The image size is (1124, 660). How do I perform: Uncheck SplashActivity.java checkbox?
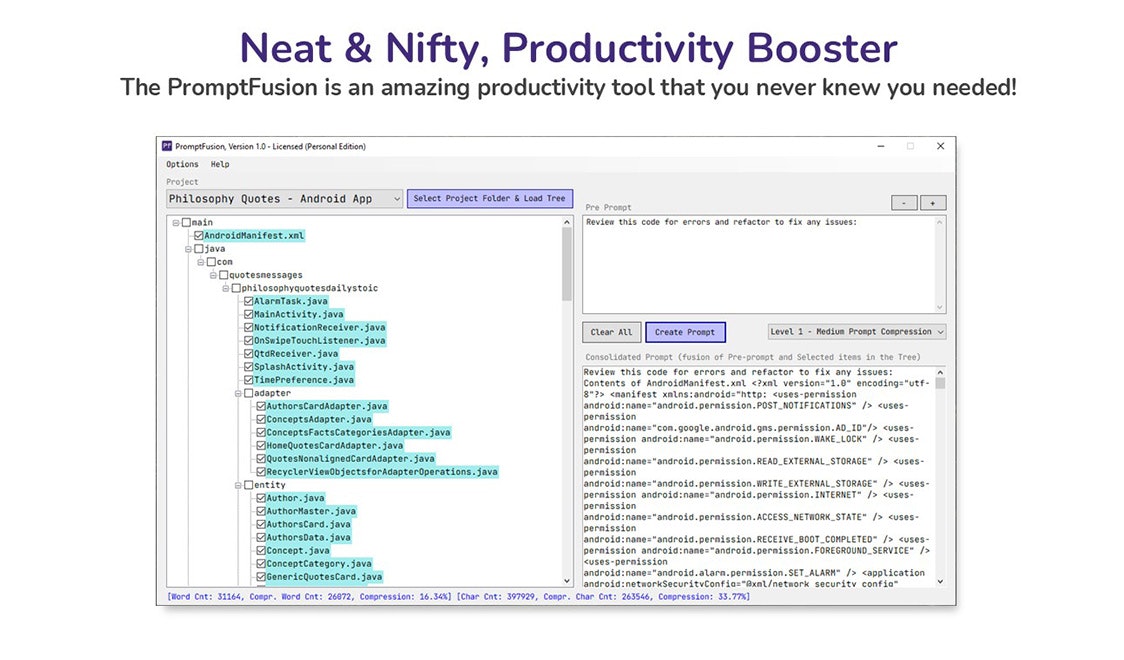tap(249, 367)
